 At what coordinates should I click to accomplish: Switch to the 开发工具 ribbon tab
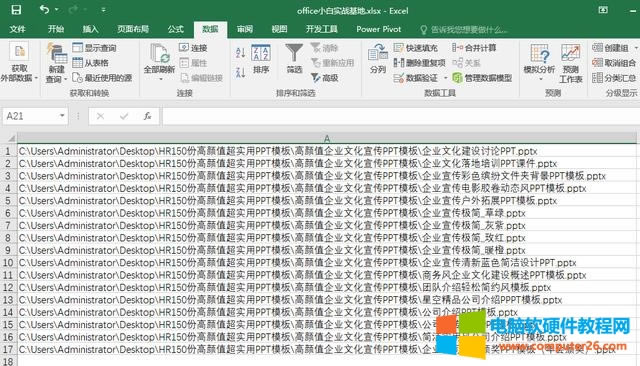(x=322, y=29)
